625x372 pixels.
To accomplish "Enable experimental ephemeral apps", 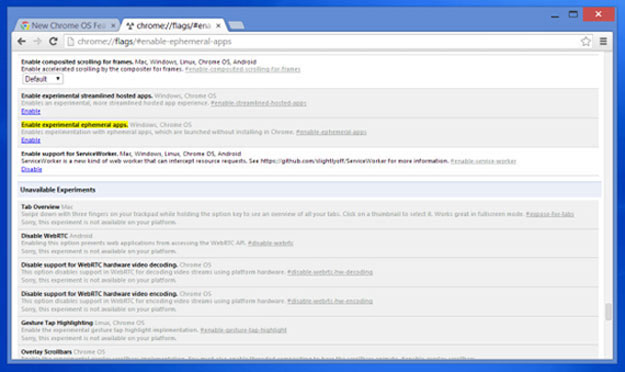I will (x=31, y=140).
